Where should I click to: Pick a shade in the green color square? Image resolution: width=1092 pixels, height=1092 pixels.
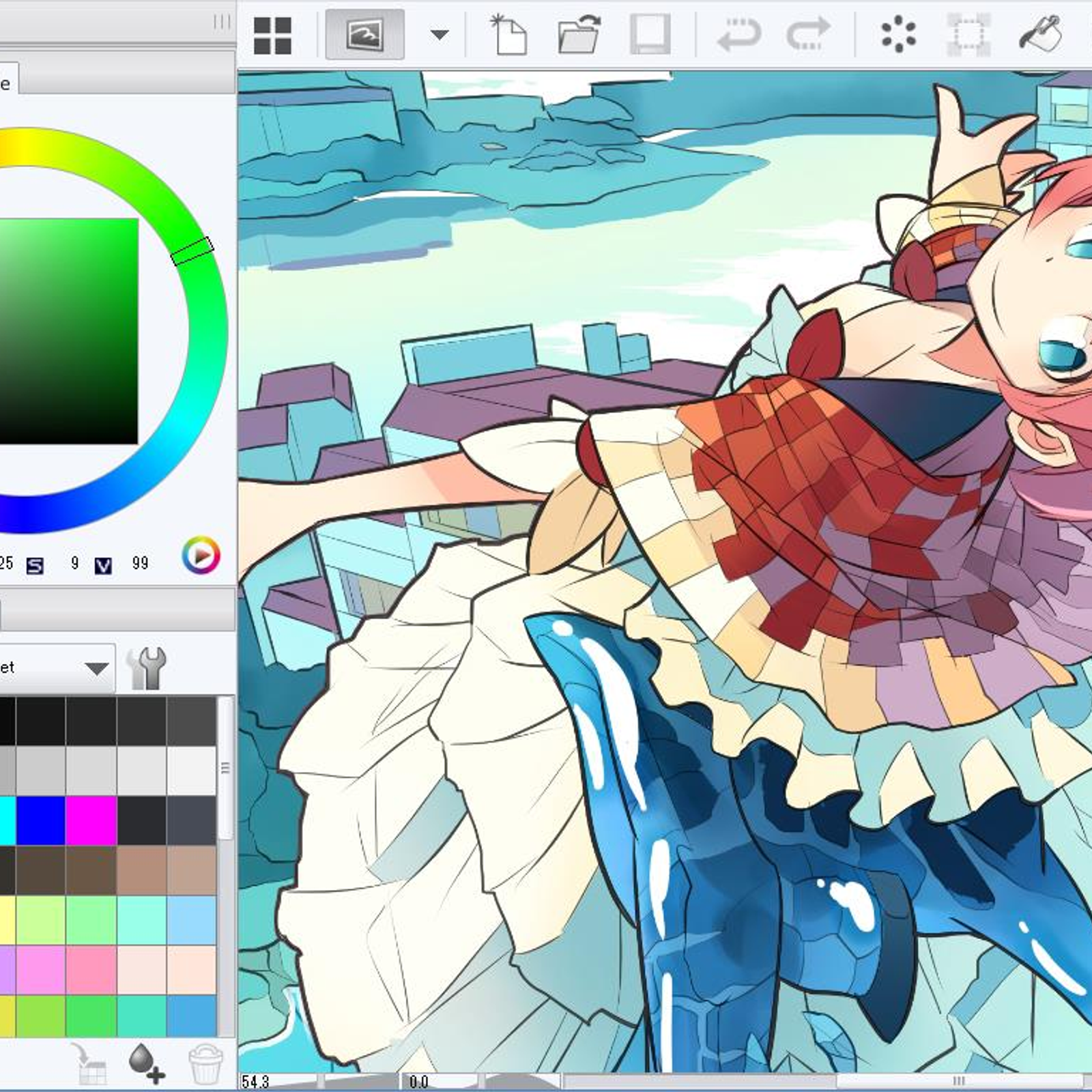point(68,331)
